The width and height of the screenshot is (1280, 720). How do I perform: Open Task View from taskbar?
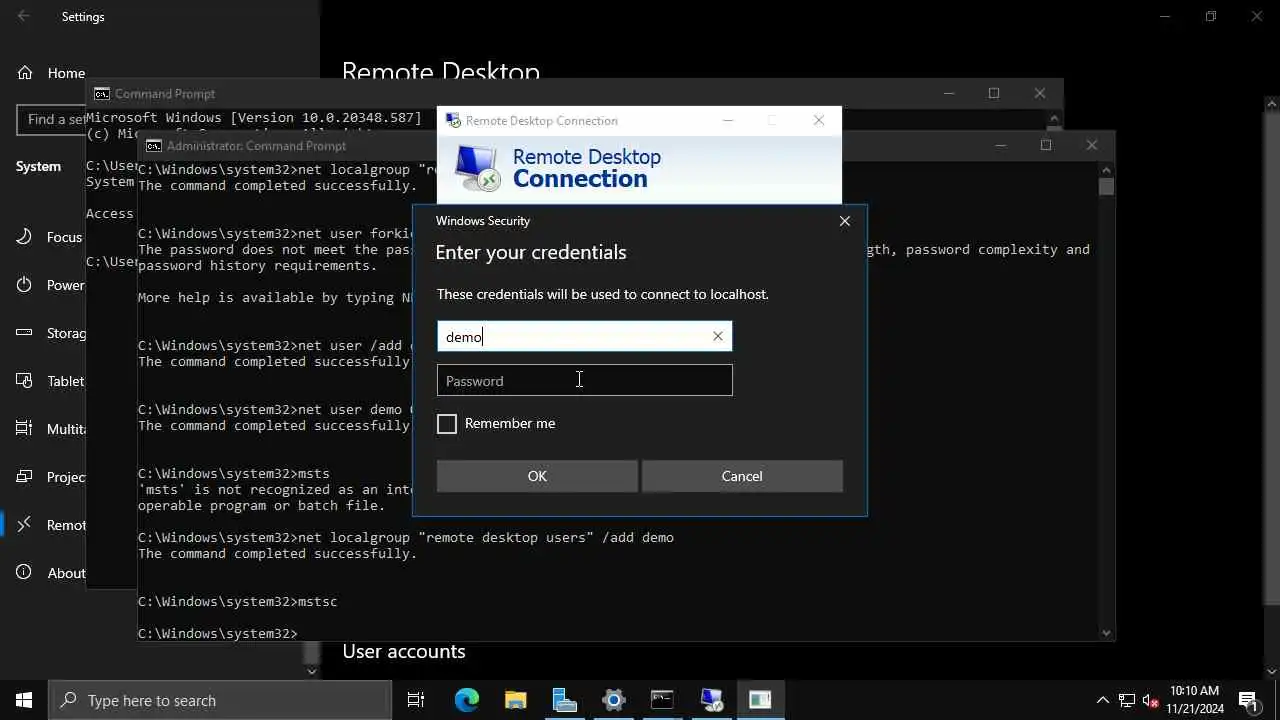[416, 700]
